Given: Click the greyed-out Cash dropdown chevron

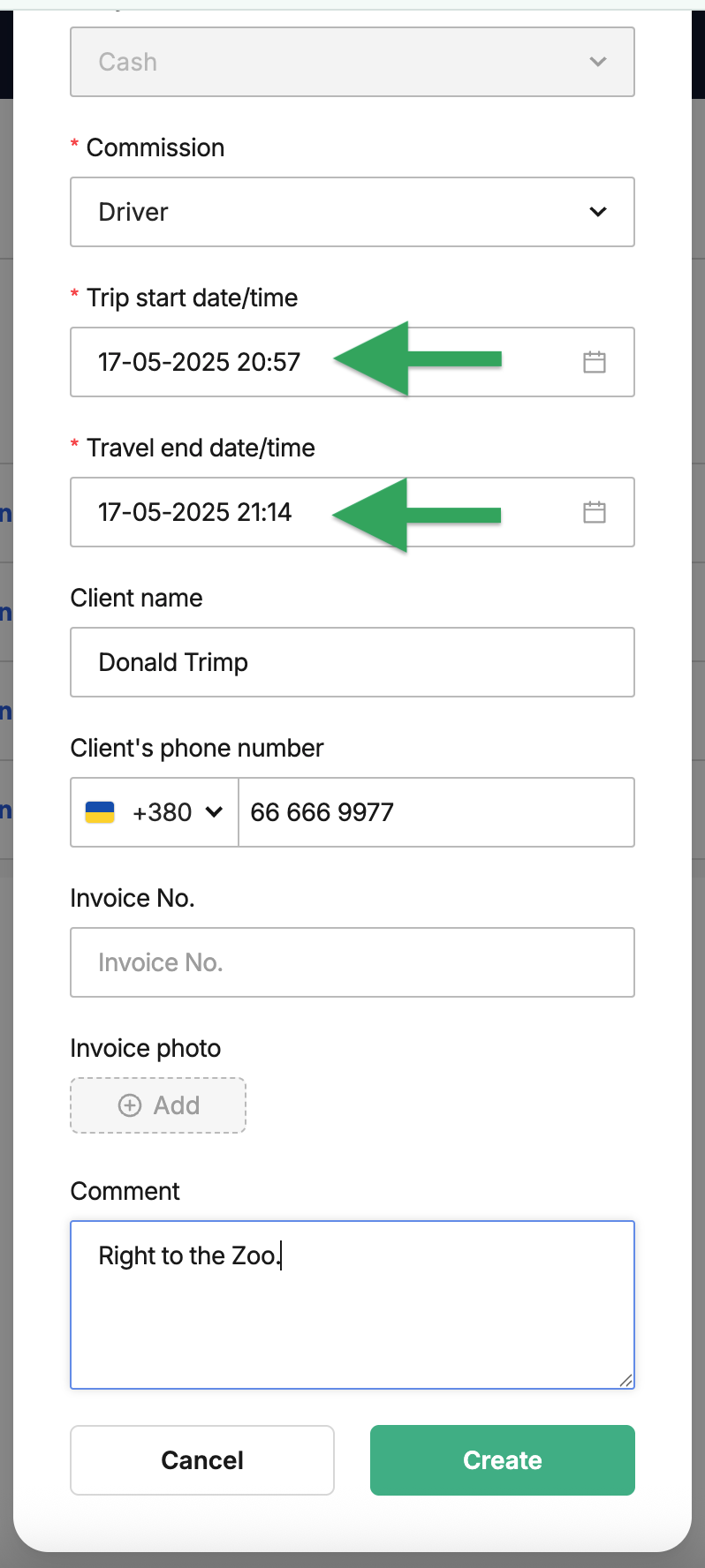Looking at the screenshot, I should (598, 62).
